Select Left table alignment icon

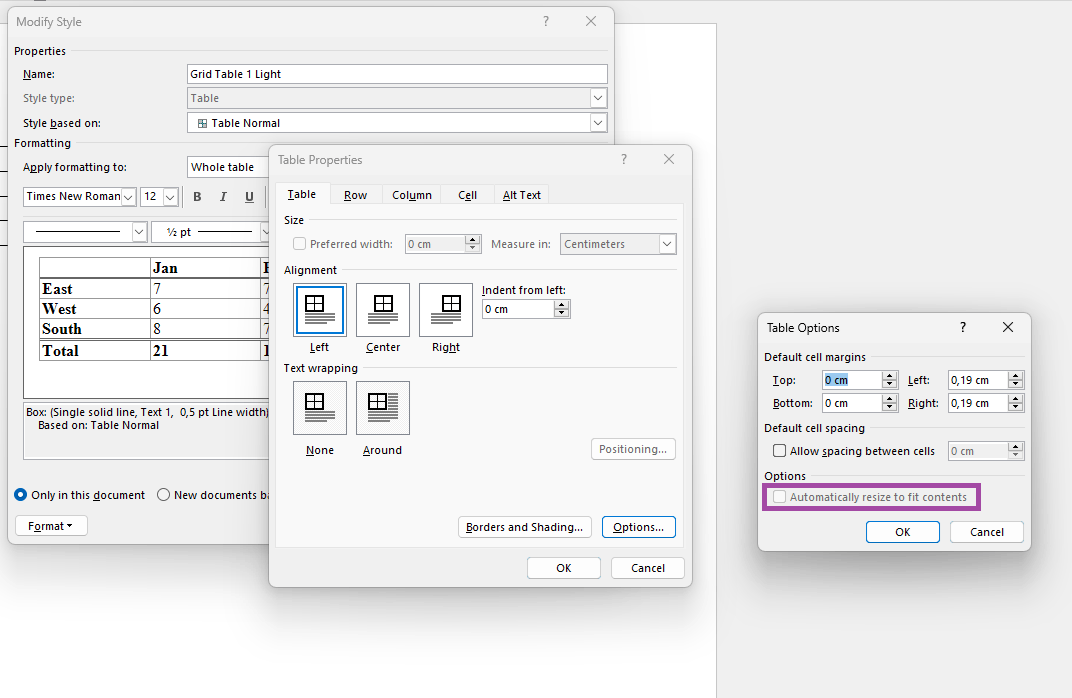point(319,310)
